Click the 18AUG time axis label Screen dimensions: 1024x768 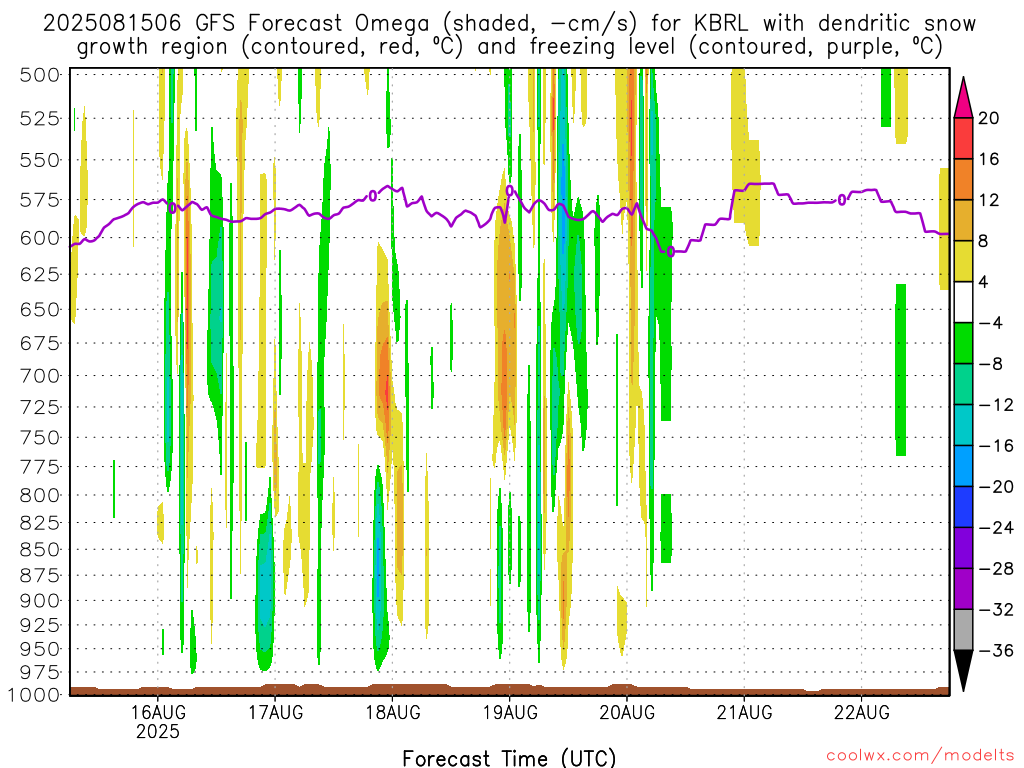pyautogui.click(x=392, y=712)
